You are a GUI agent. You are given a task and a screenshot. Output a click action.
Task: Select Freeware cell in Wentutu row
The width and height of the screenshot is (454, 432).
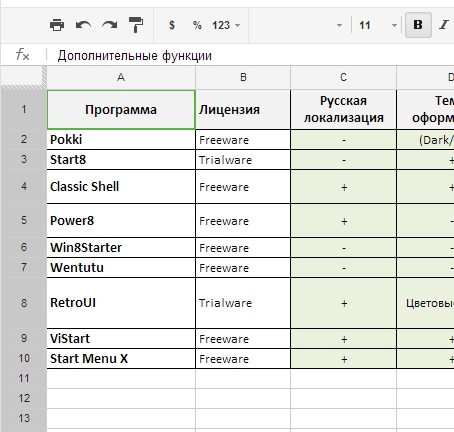(x=243, y=268)
